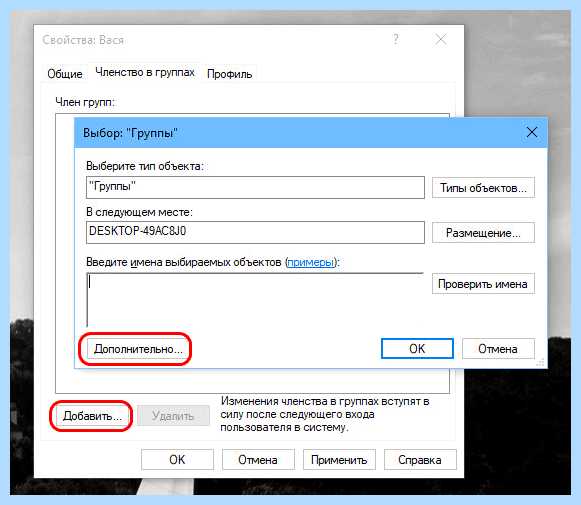The image size is (581, 505).
Task: Open the Профиль tab
Action: (229, 74)
